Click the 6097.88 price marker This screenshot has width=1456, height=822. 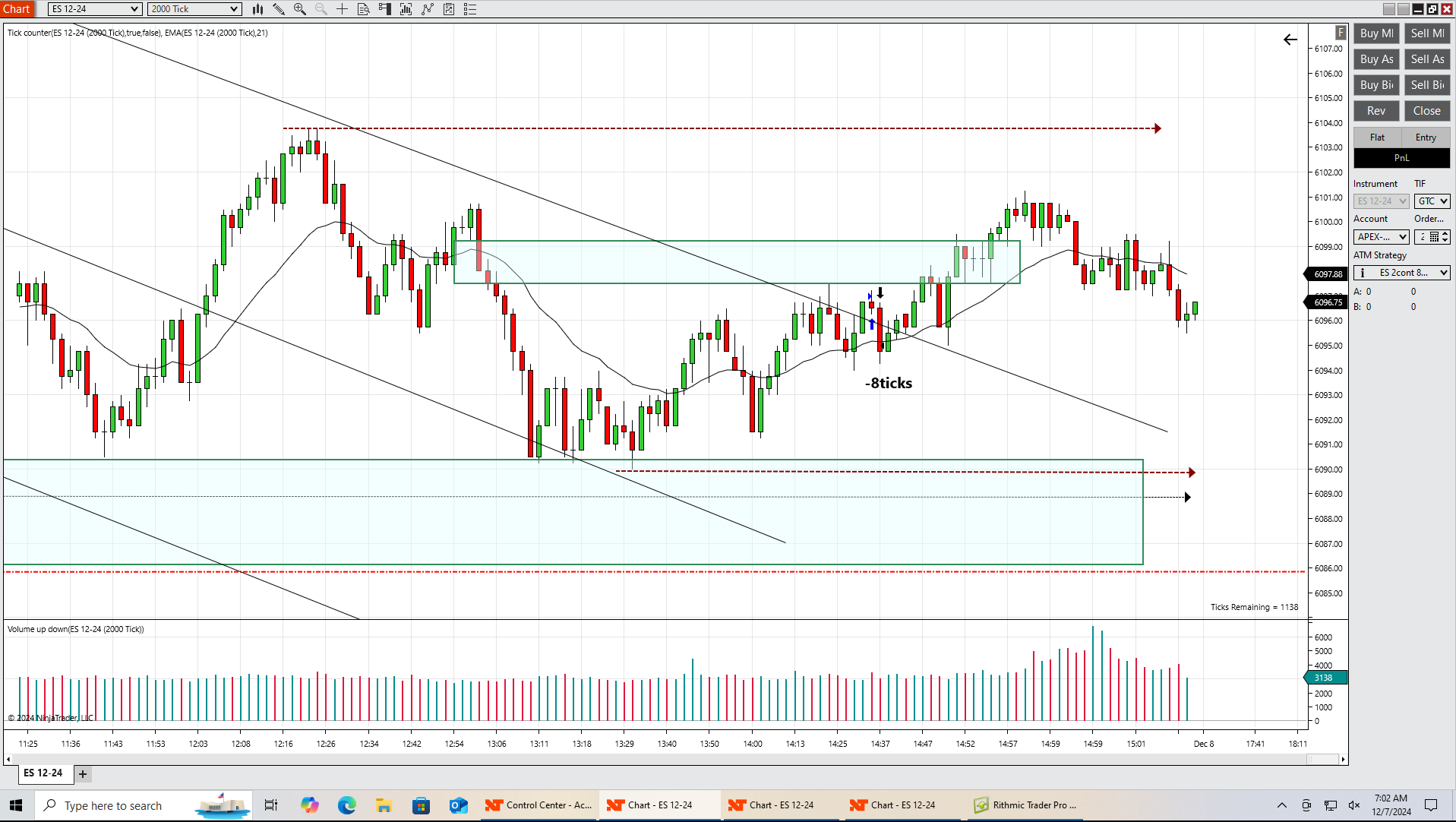pyautogui.click(x=1327, y=274)
